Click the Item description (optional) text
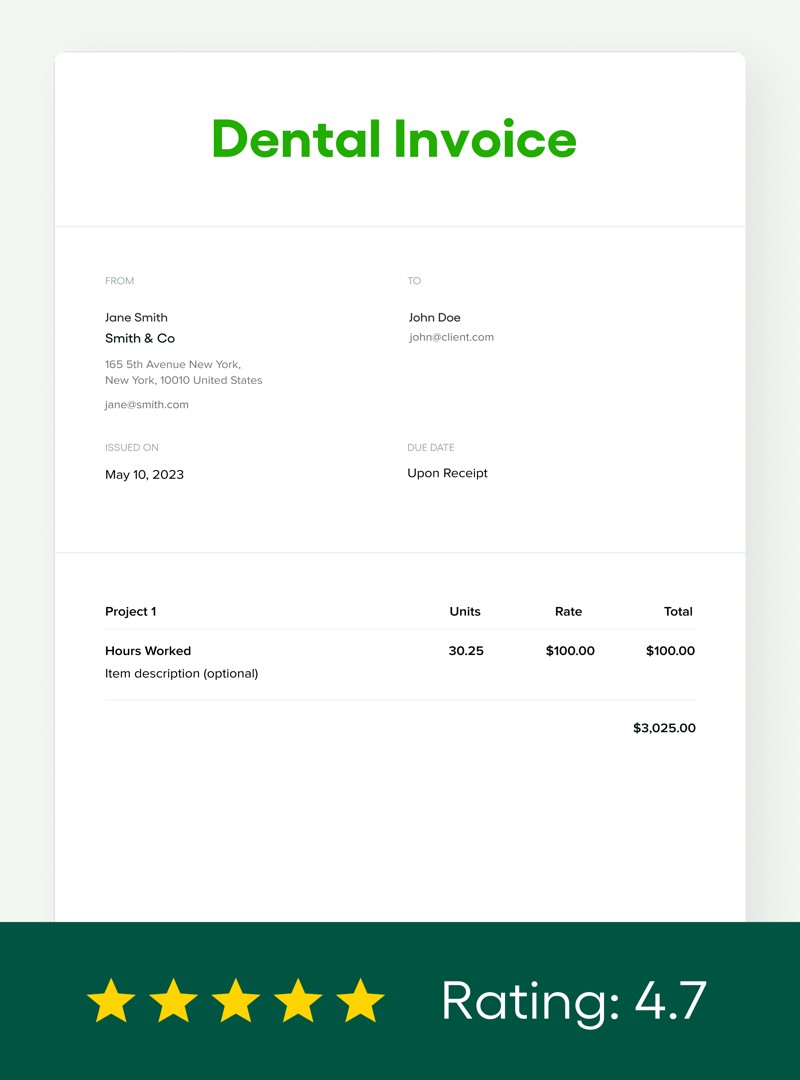The width and height of the screenshot is (800, 1080). [182, 674]
